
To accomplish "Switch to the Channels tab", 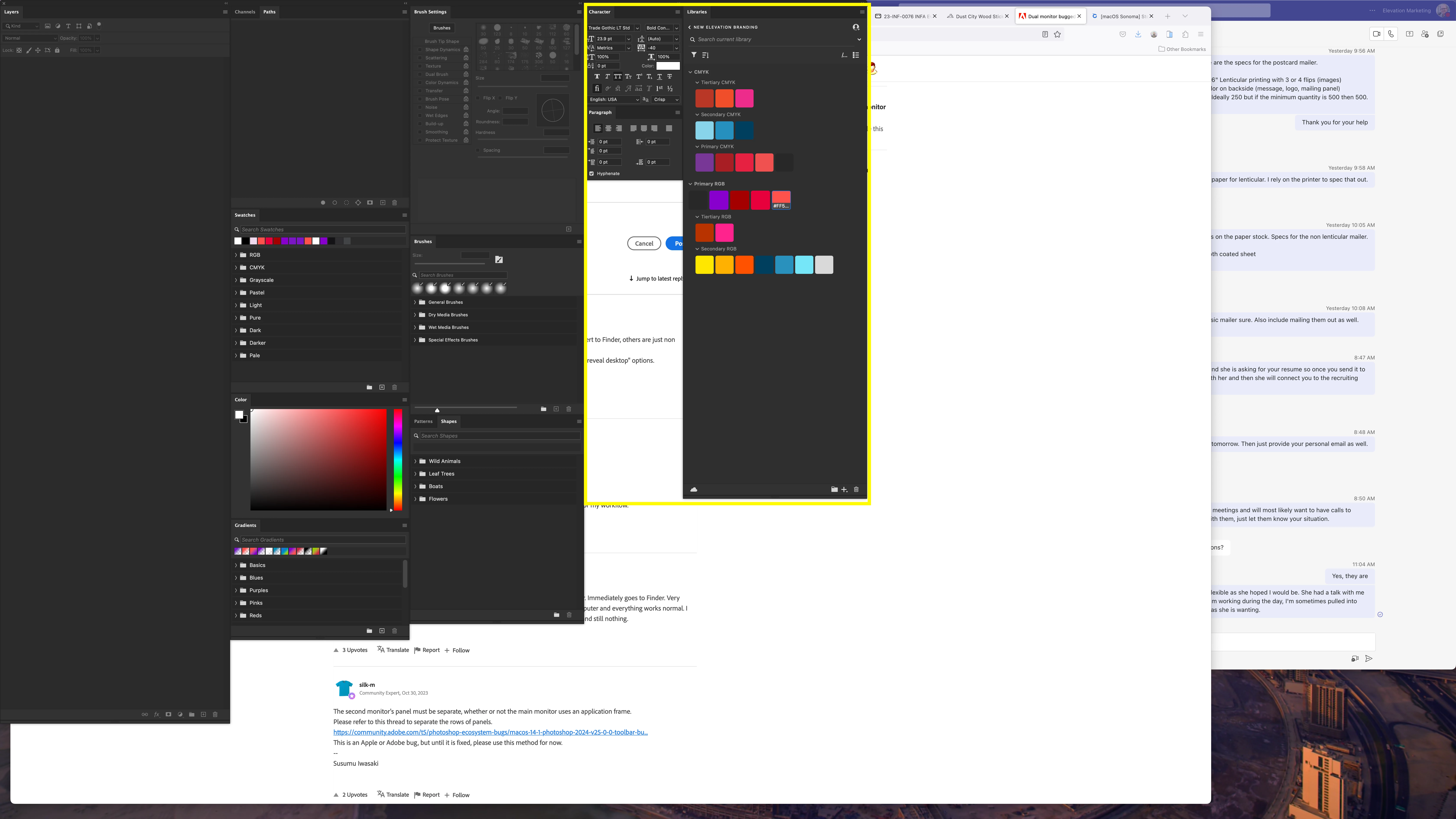I will pyautogui.click(x=245, y=12).
